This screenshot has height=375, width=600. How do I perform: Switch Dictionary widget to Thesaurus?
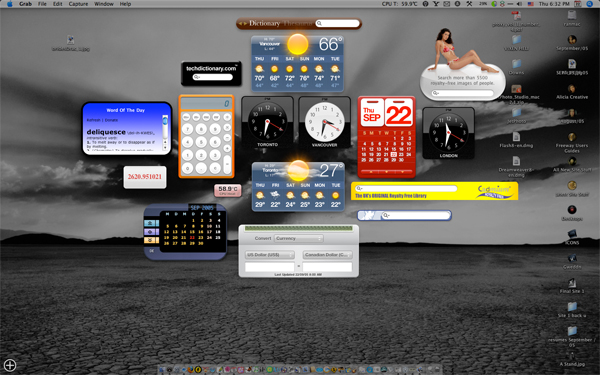point(298,23)
